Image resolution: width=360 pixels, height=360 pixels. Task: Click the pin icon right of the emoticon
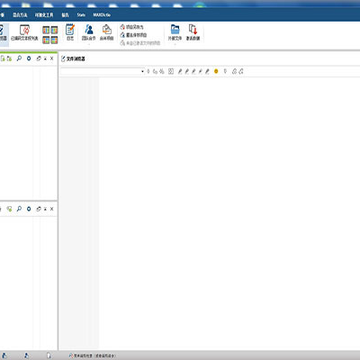pyautogui.click(x=225, y=71)
